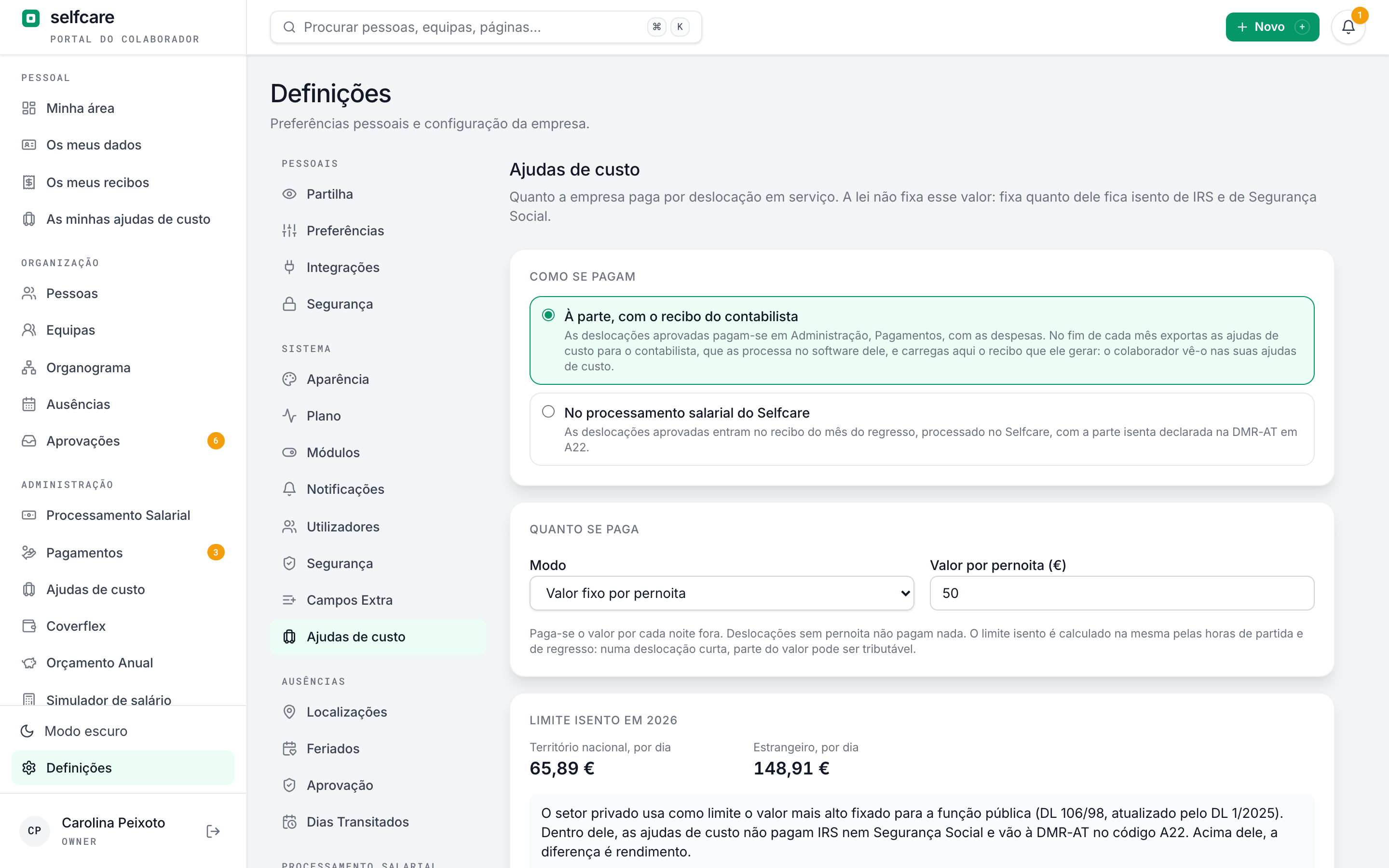
Task: Open Notificações settings tab
Action: click(x=378, y=489)
